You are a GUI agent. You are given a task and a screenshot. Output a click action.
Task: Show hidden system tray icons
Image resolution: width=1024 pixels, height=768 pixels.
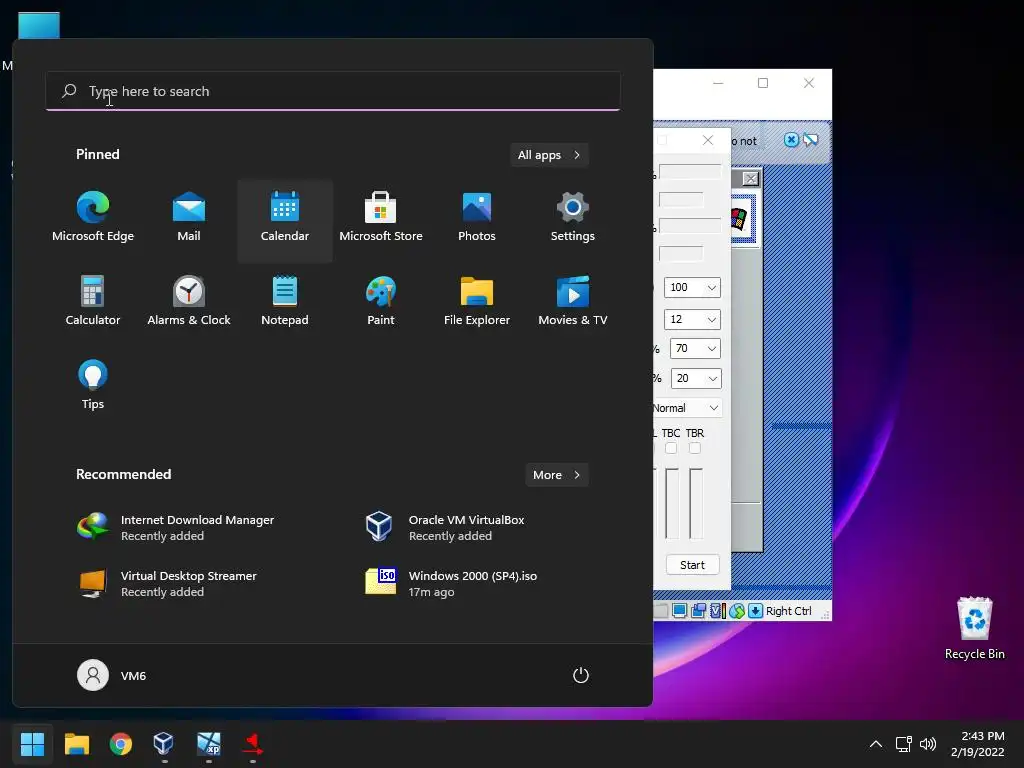tap(876, 744)
